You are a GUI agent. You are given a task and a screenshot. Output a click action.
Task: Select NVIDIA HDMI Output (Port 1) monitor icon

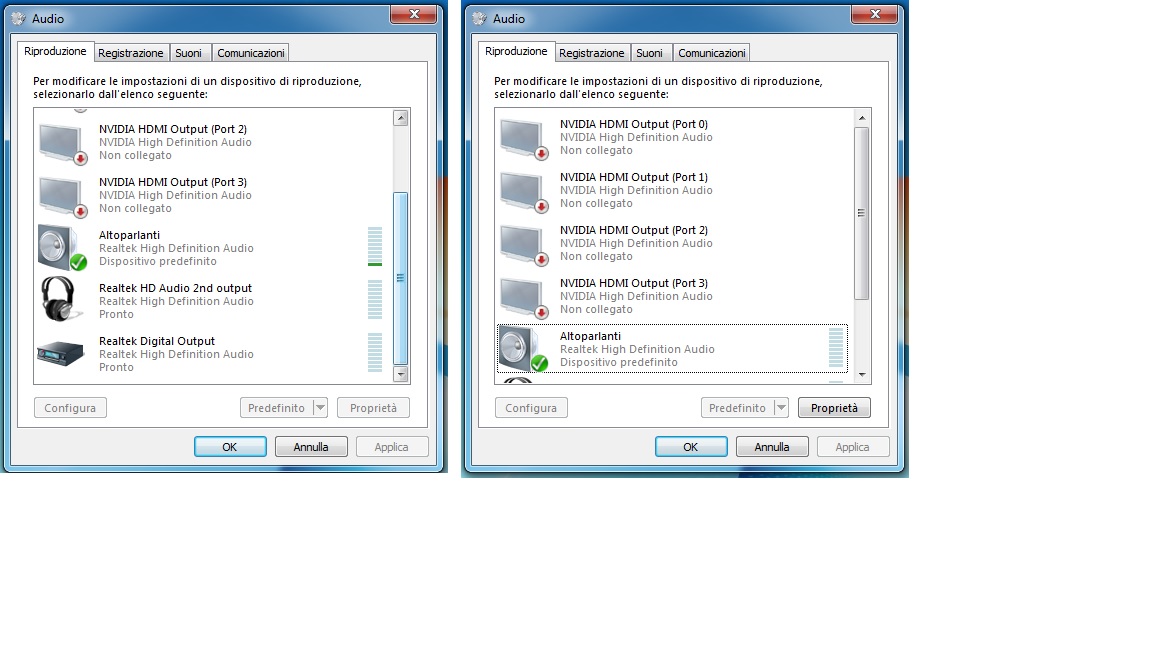[x=523, y=191]
